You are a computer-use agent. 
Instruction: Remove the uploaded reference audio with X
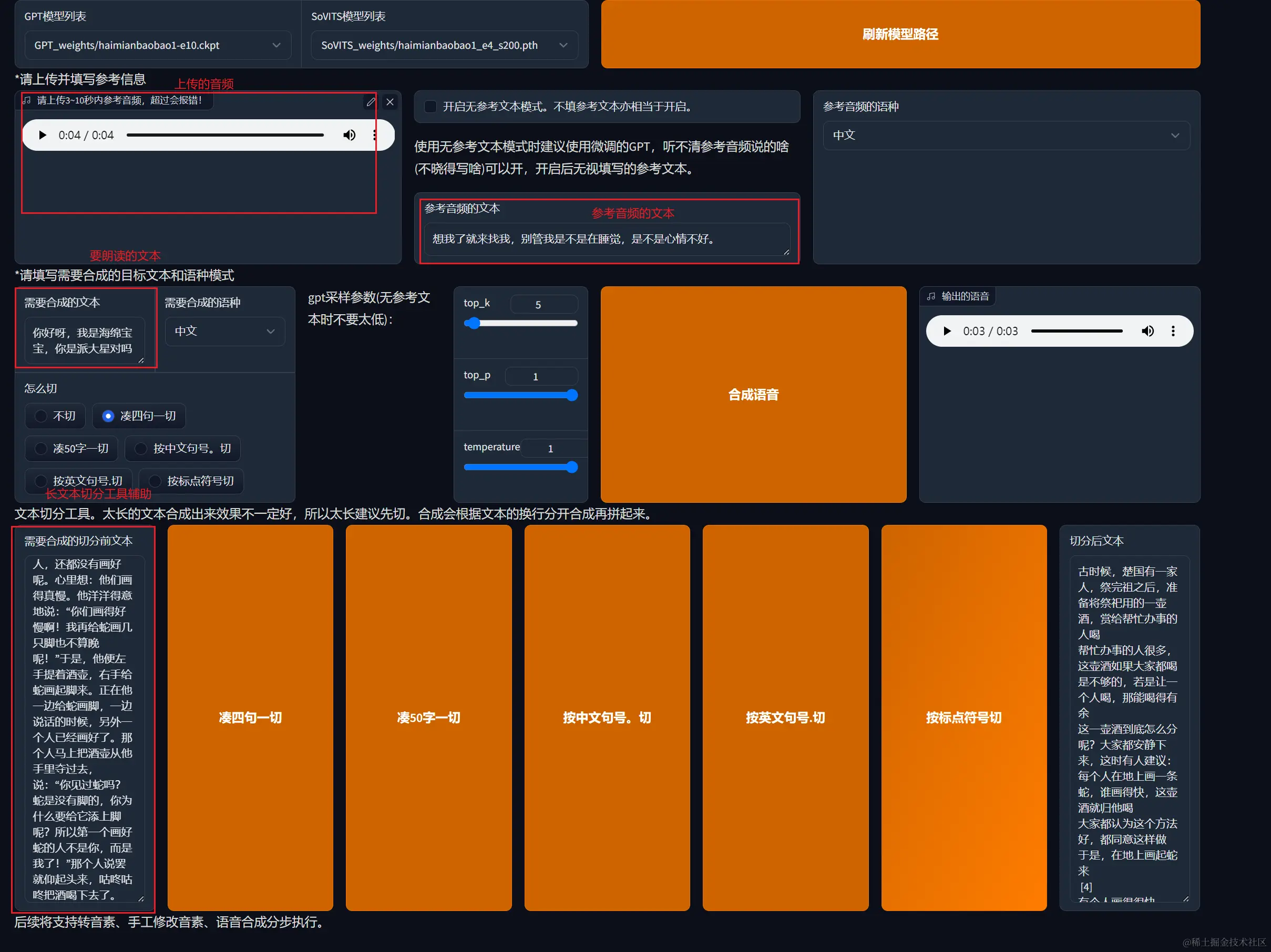tap(389, 102)
